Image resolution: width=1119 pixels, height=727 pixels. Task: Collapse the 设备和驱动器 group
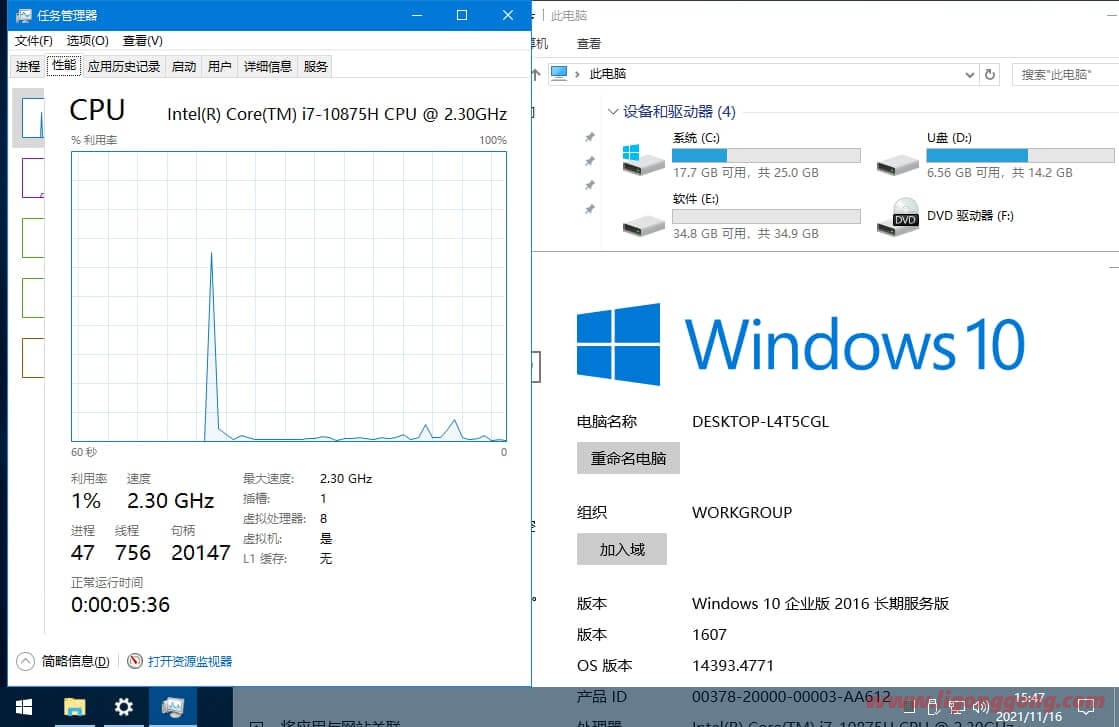point(612,112)
